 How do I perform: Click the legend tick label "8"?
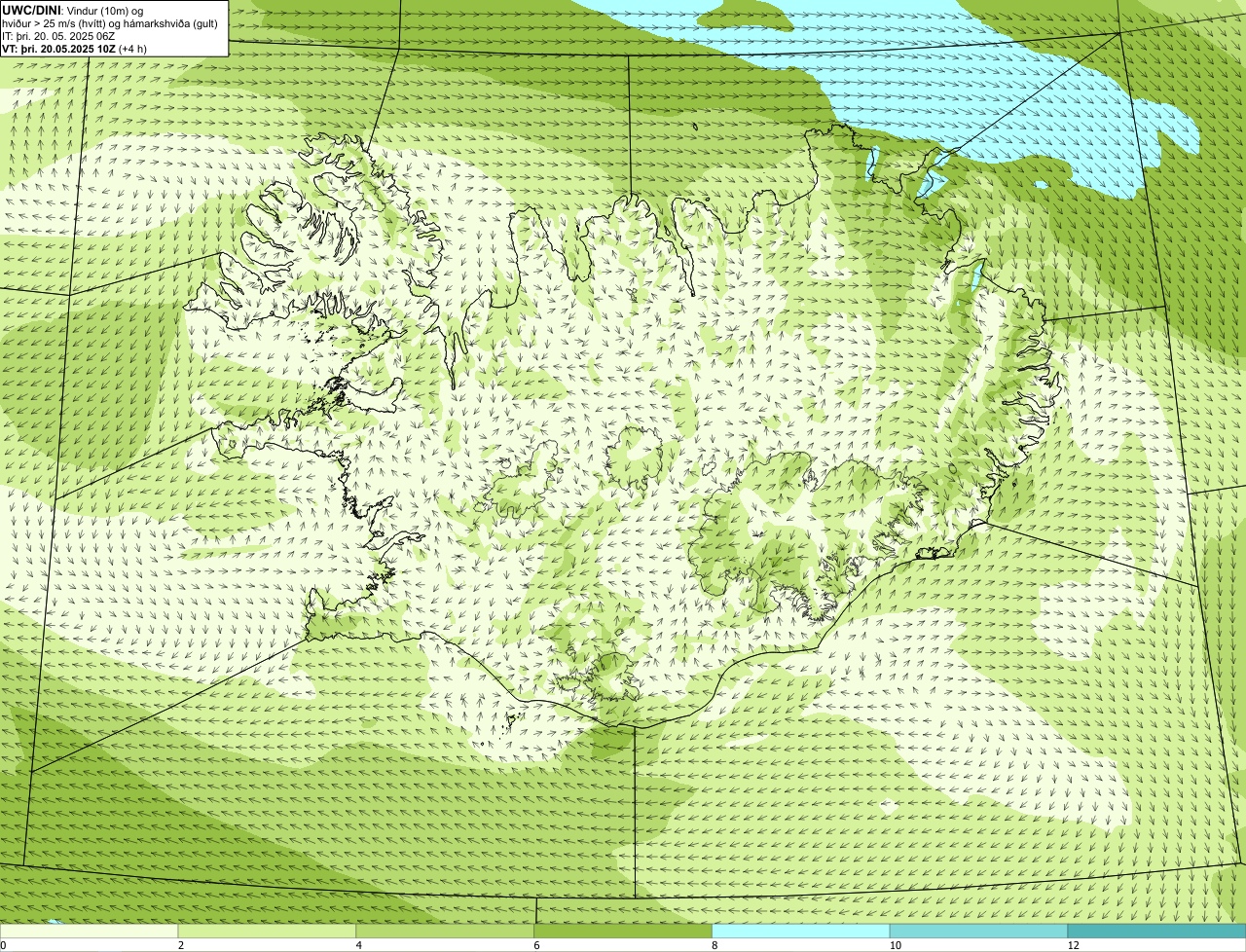715,945
